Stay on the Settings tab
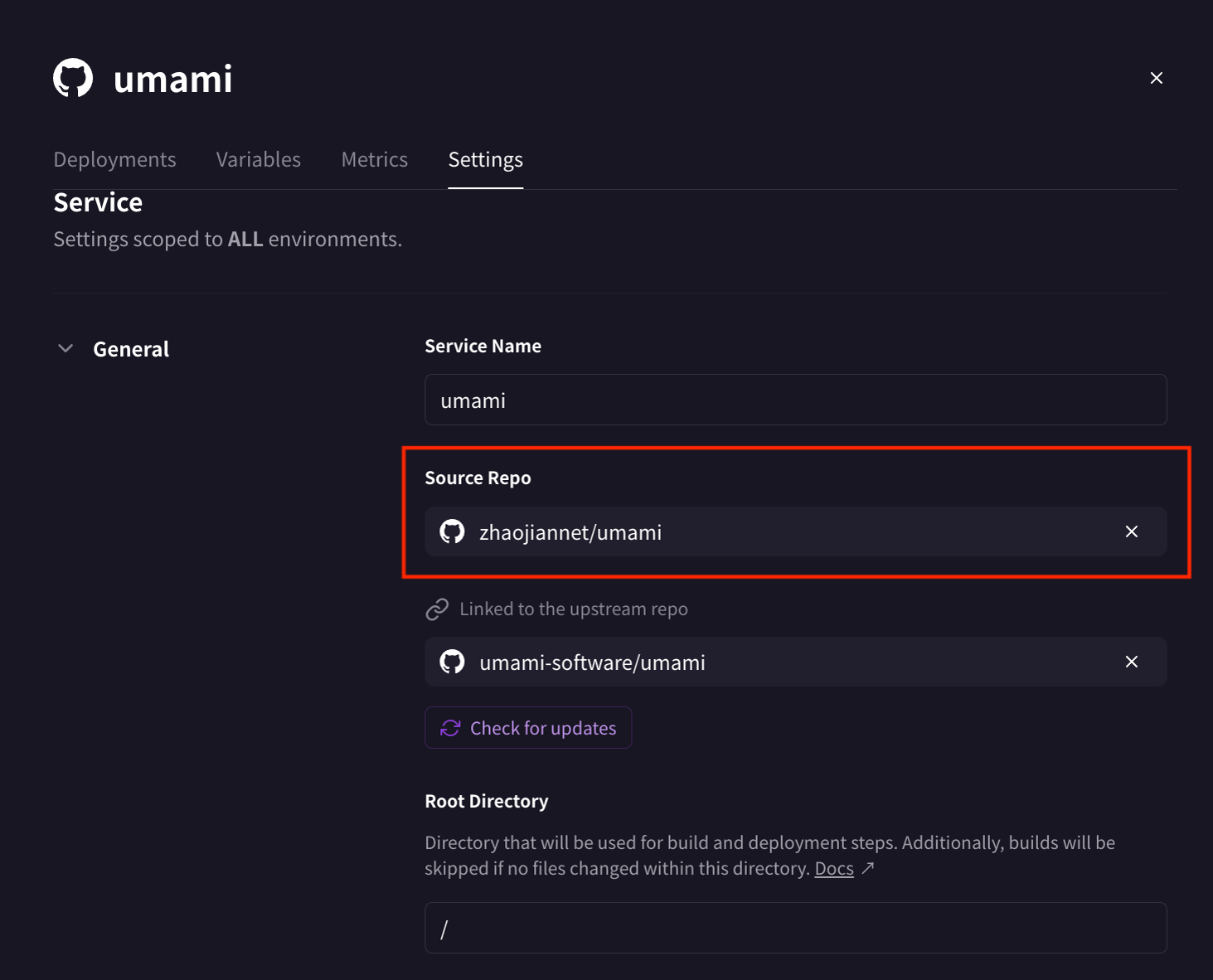1213x980 pixels. [485, 159]
